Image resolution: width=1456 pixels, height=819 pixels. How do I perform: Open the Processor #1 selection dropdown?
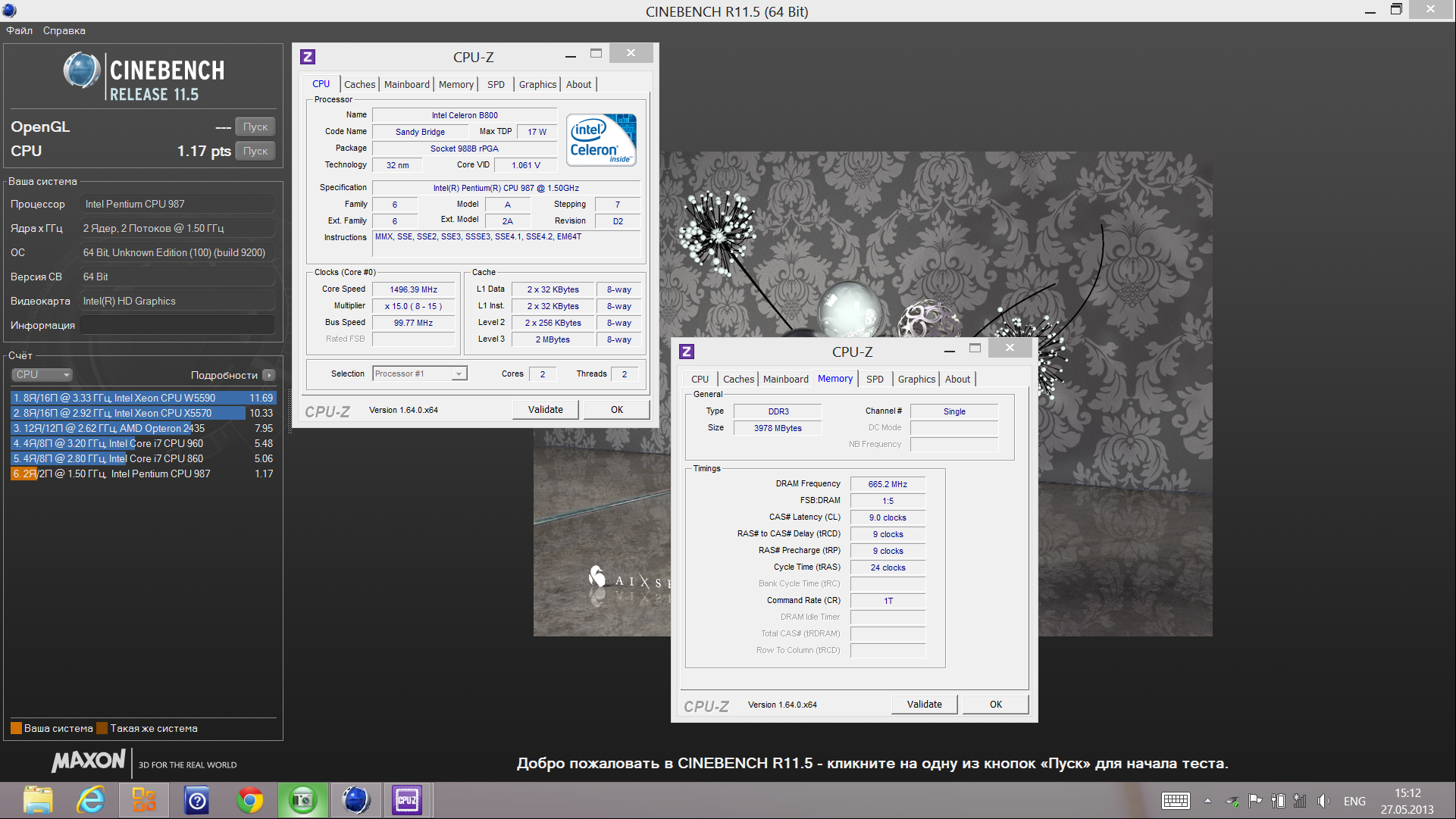(x=420, y=374)
